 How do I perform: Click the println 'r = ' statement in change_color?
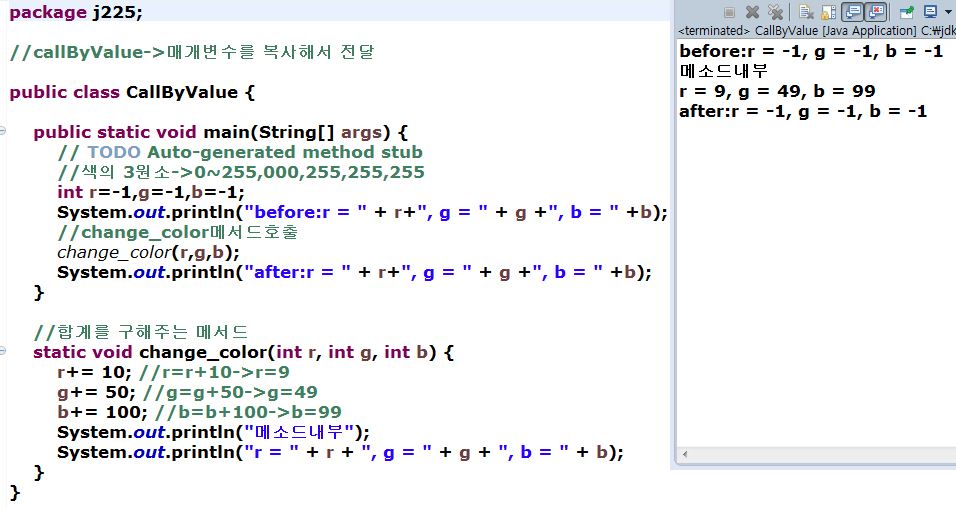[x=341, y=452]
